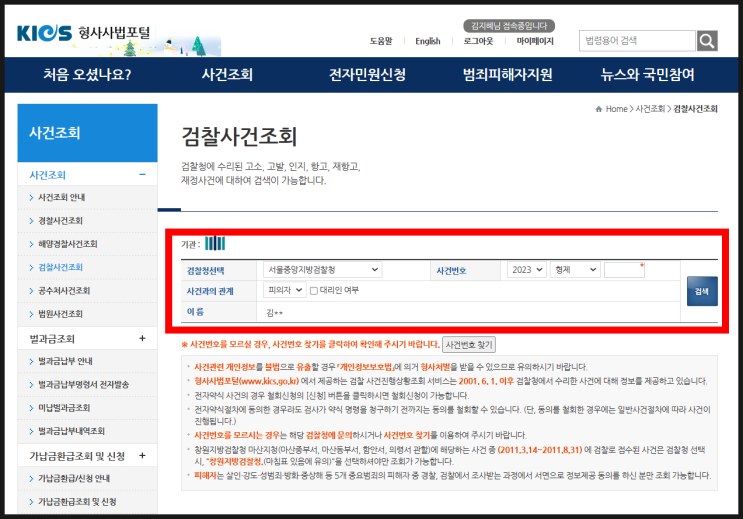The image size is (743, 519).
Task: Open 처음 오셨나요? menu
Action: point(87,74)
